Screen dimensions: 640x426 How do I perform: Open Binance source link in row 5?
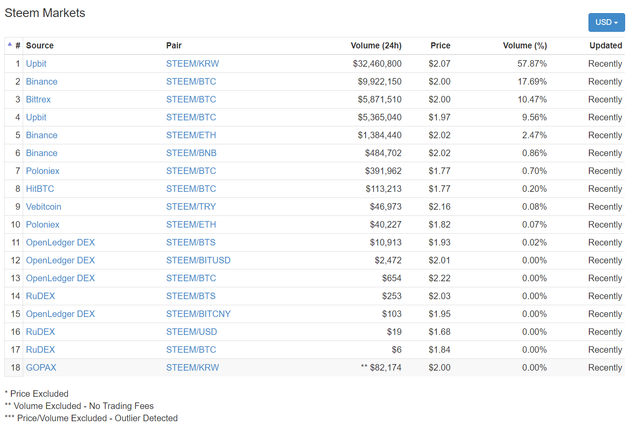click(41, 135)
